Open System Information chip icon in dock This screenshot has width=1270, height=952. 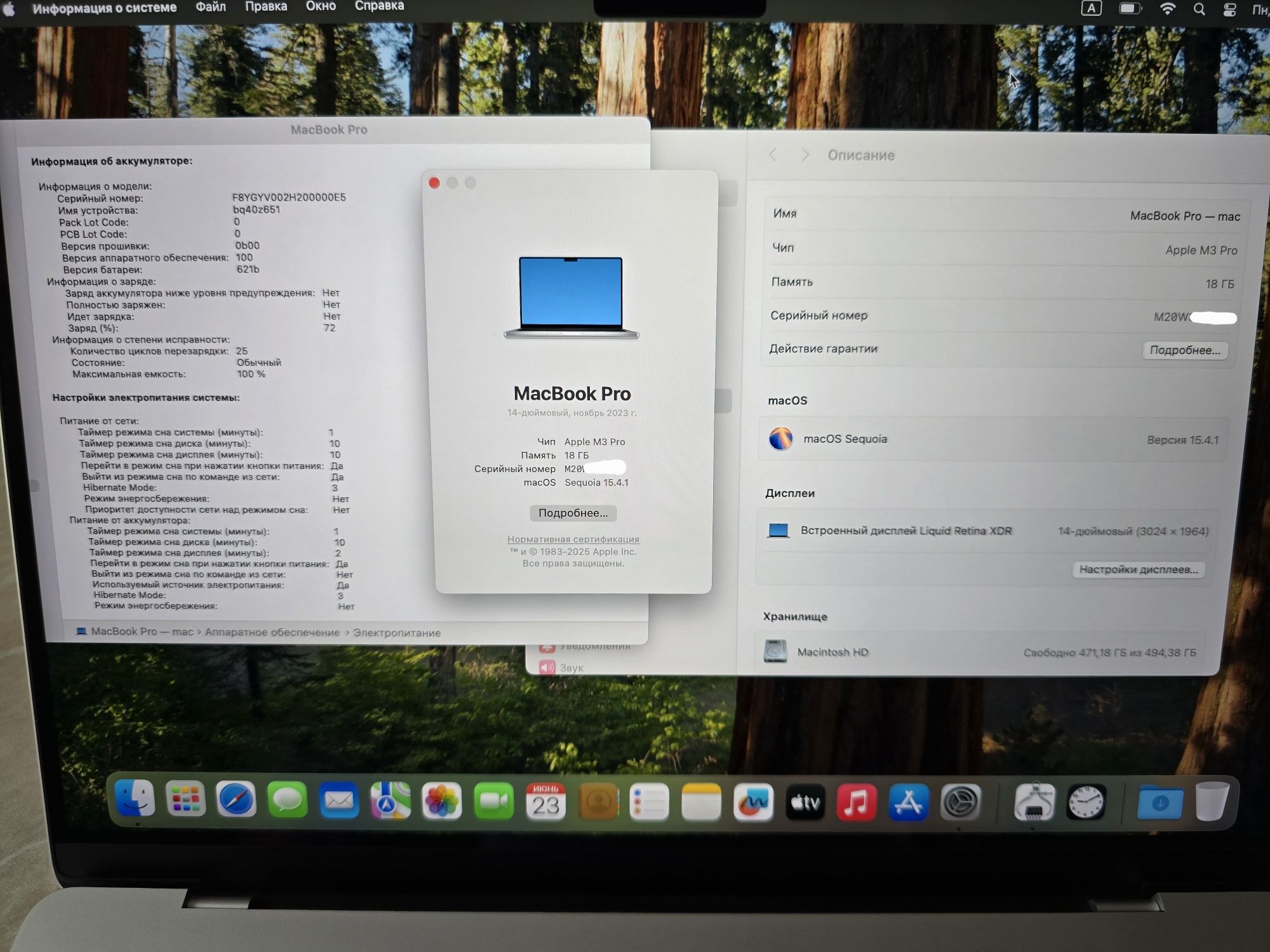pos(1034,802)
